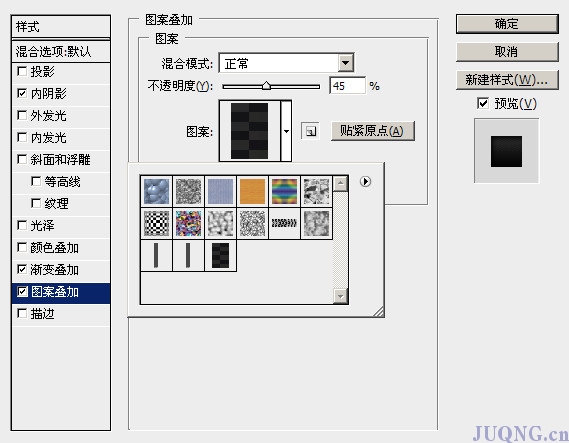Enable the 颜色叠加 color overlay checkbox
The width and height of the screenshot is (569, 443).
click(22, 247)
